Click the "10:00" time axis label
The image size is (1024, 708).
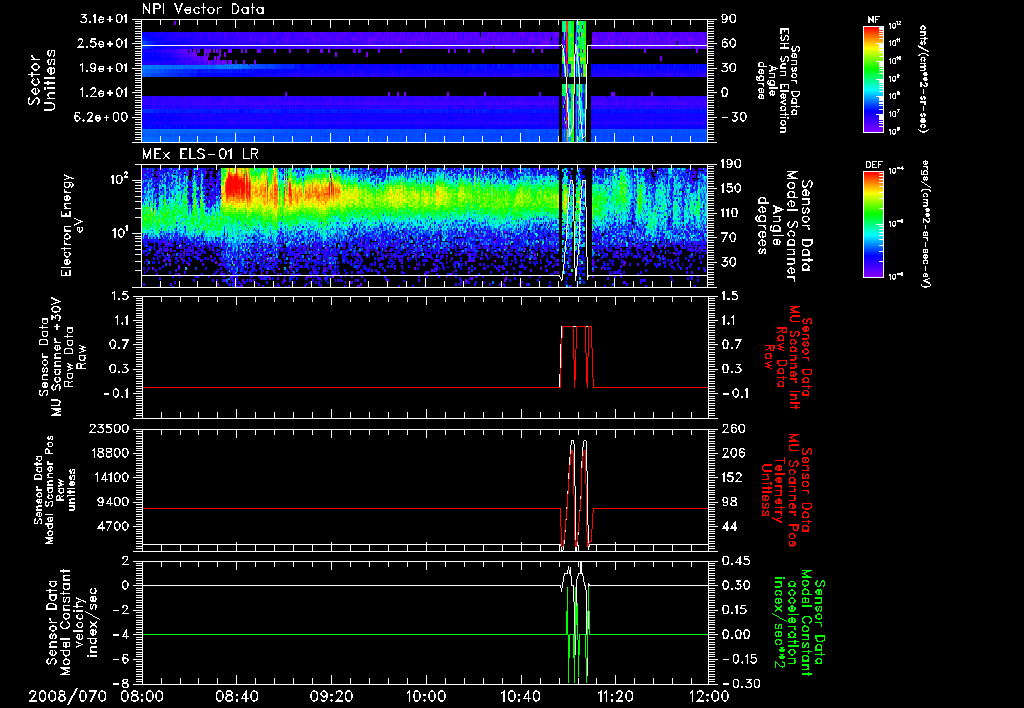426,697
